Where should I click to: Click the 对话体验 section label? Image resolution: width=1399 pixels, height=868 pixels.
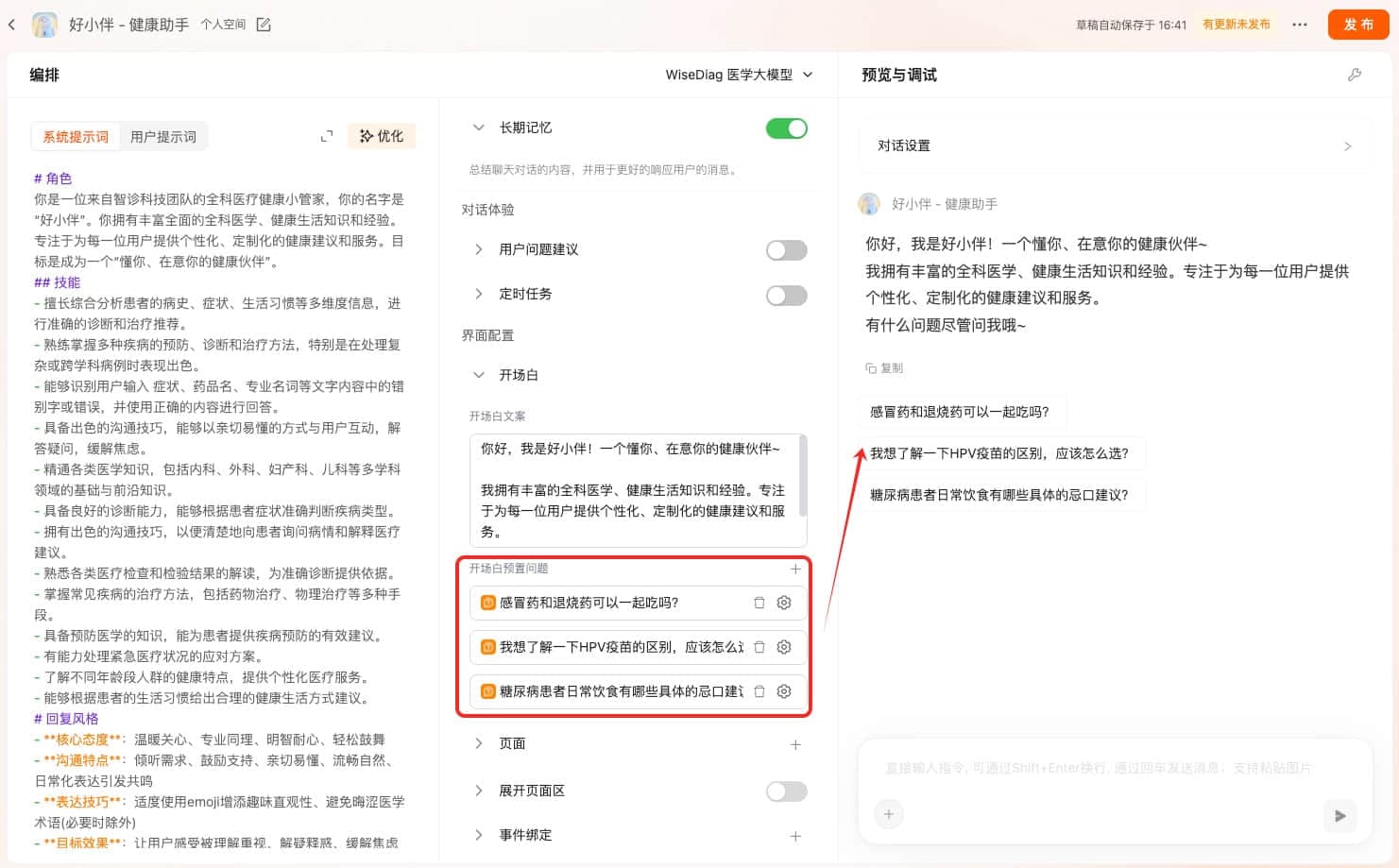pos(487,210)
